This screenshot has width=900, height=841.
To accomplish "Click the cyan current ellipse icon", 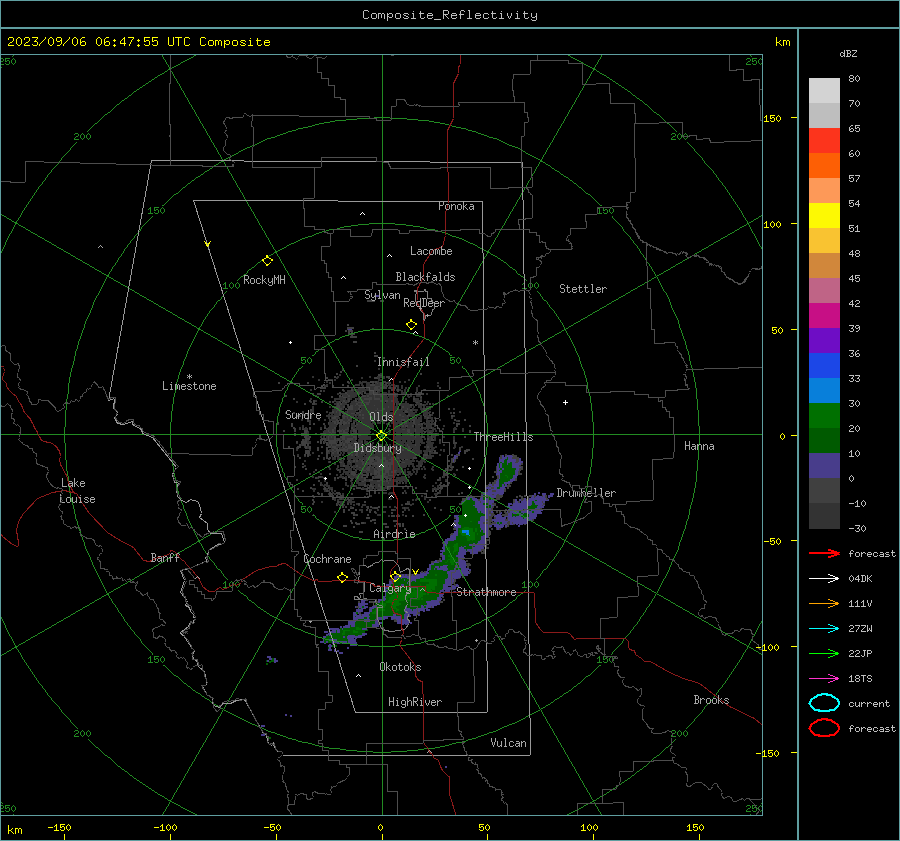I will (x=824, y=703).
